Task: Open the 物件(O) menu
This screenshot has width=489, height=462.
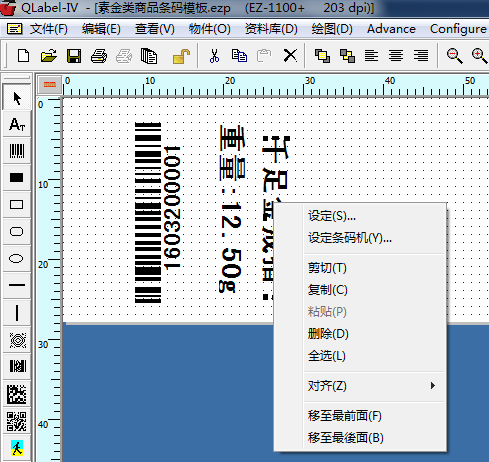Action: (209, 29)
